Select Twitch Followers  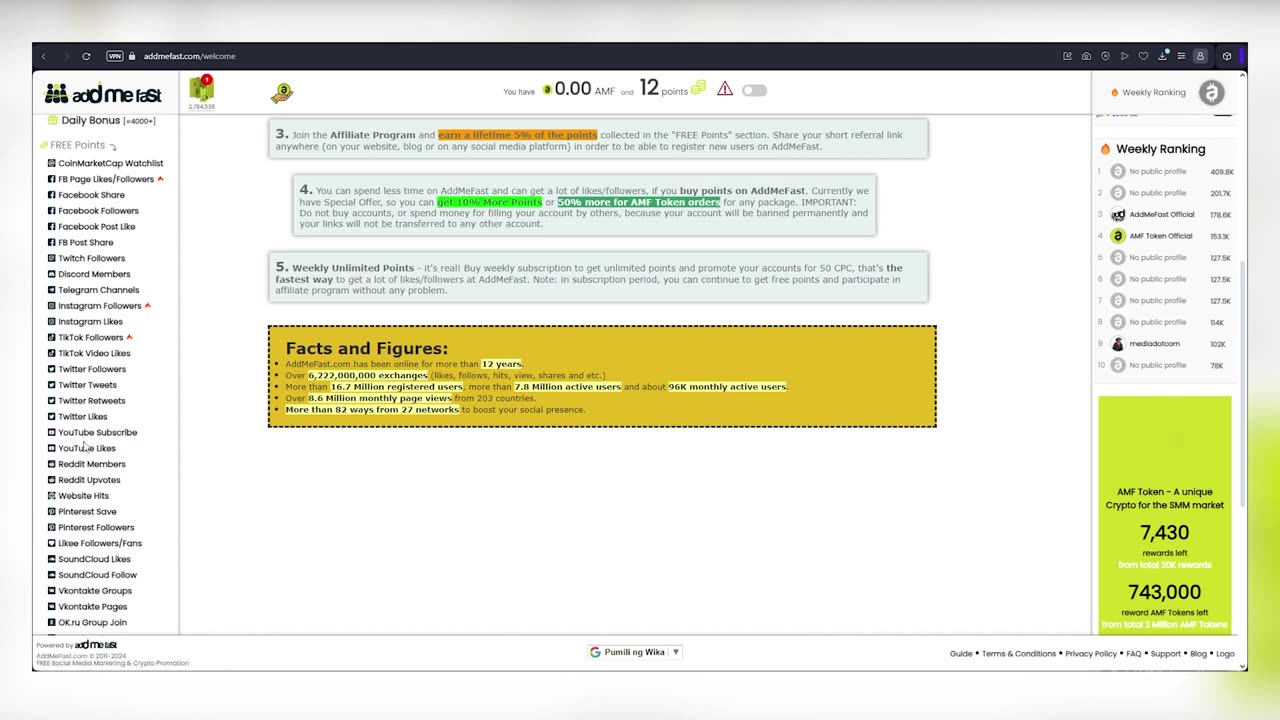pos(91,258)
